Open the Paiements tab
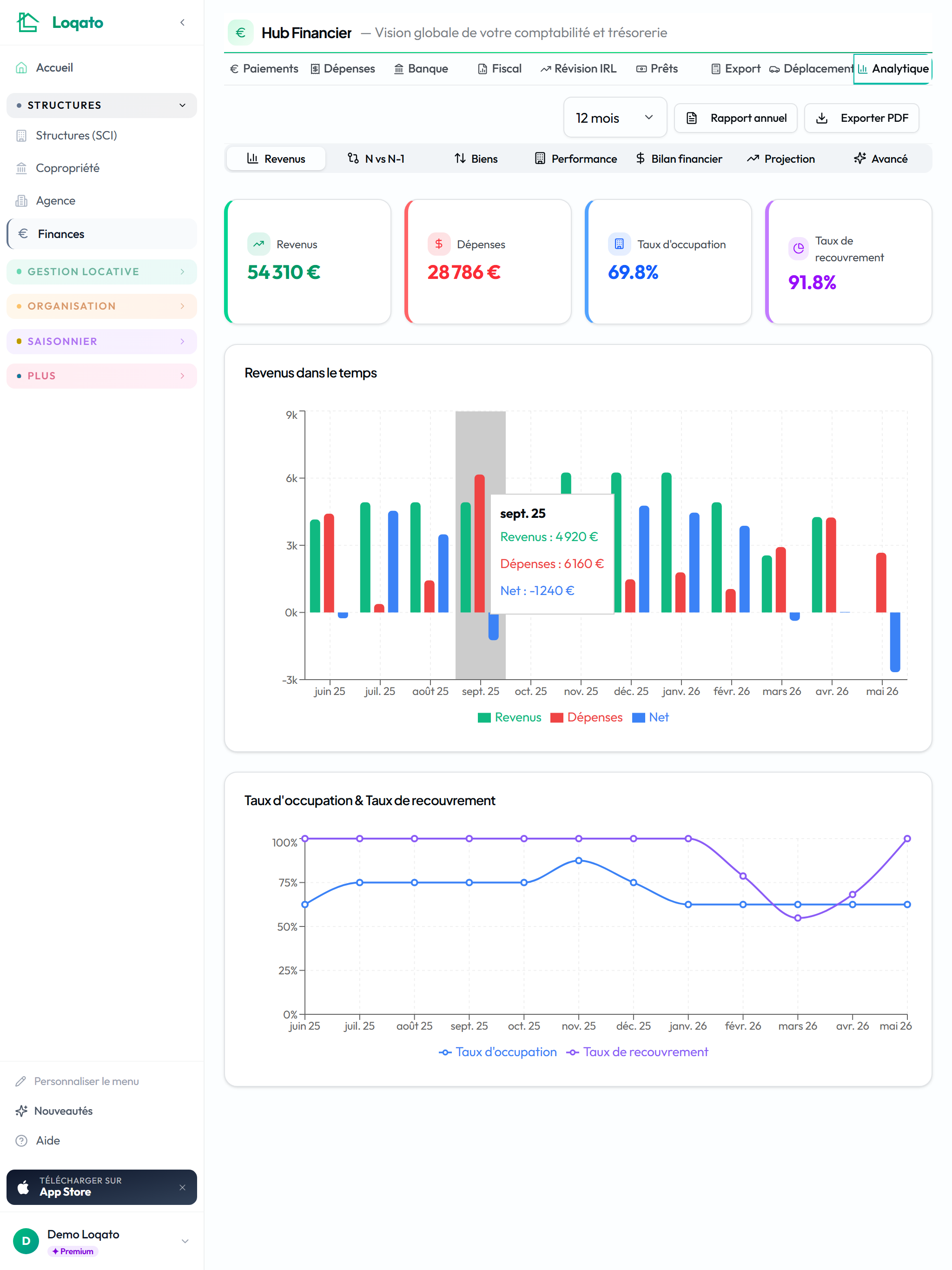 click(x=264, y=68)
